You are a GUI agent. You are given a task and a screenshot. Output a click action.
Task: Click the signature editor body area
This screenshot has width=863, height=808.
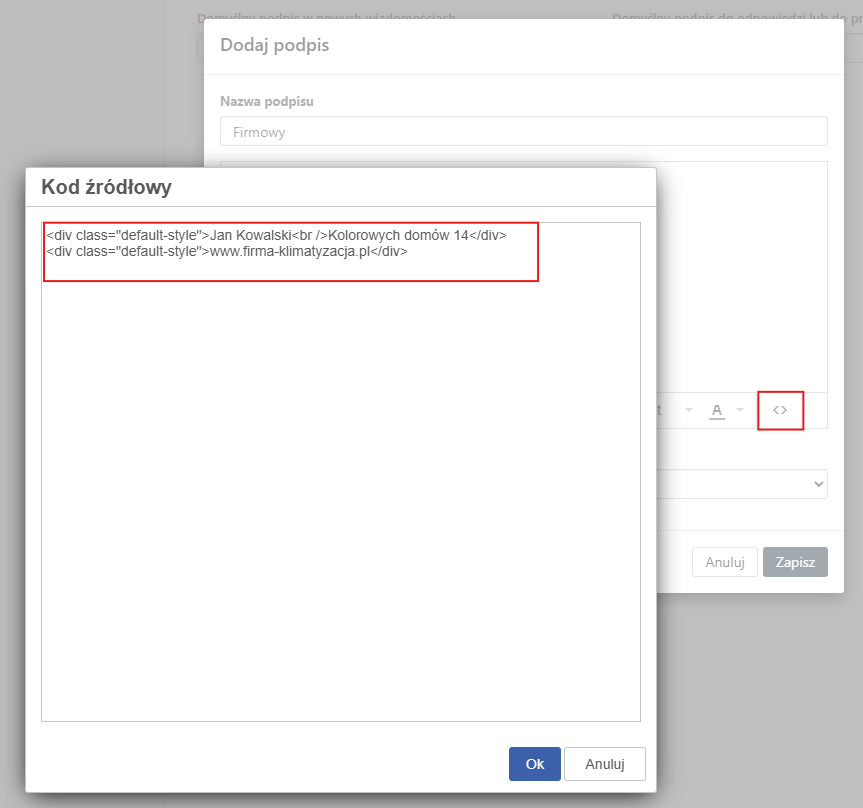point(741,277)
